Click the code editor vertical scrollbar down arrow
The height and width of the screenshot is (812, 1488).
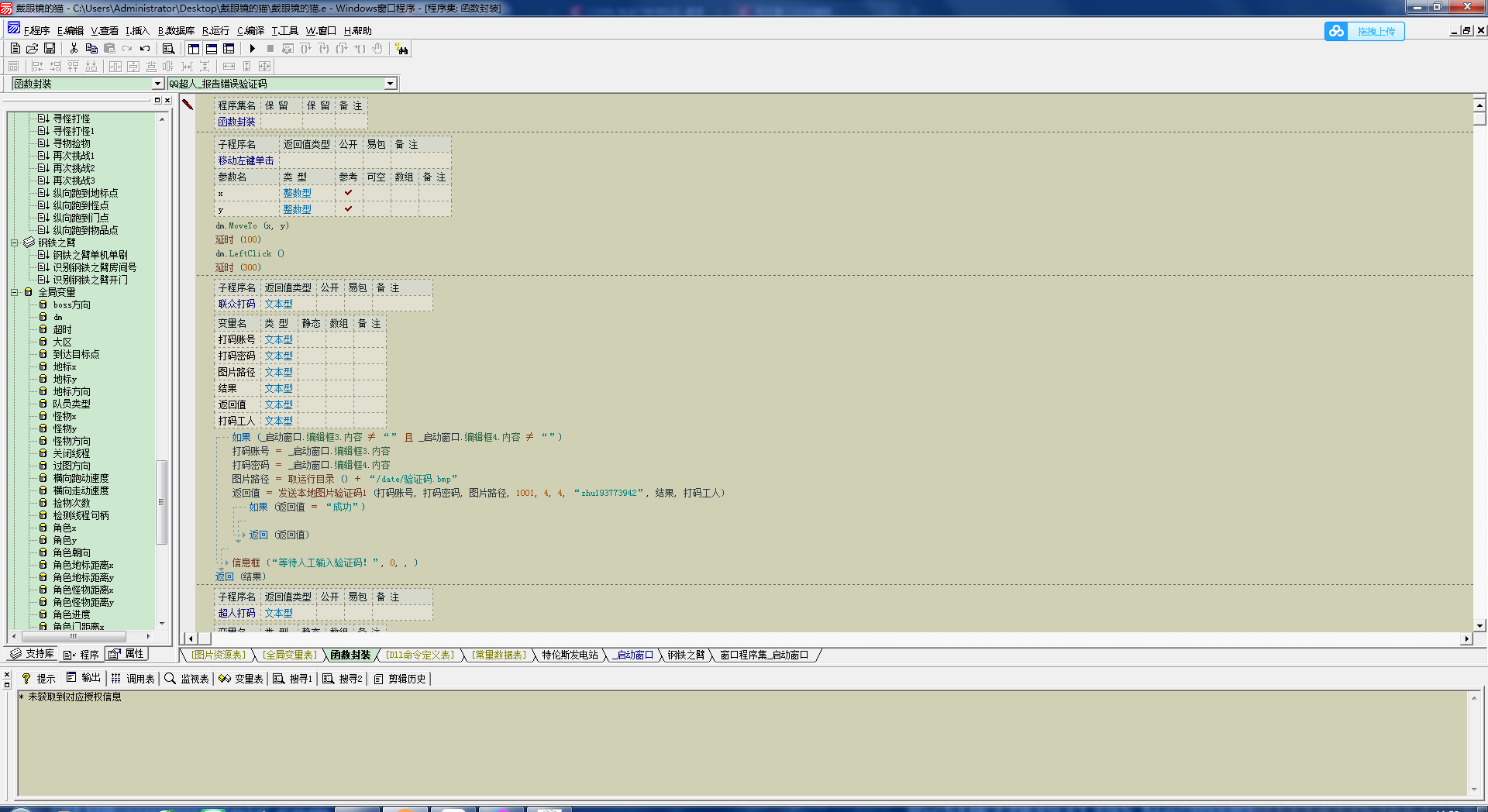tap(1479, 625)
